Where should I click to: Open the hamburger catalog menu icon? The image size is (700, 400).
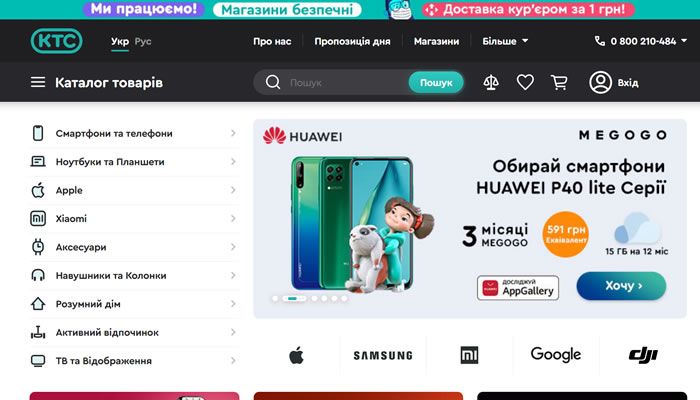pos(38,82)
